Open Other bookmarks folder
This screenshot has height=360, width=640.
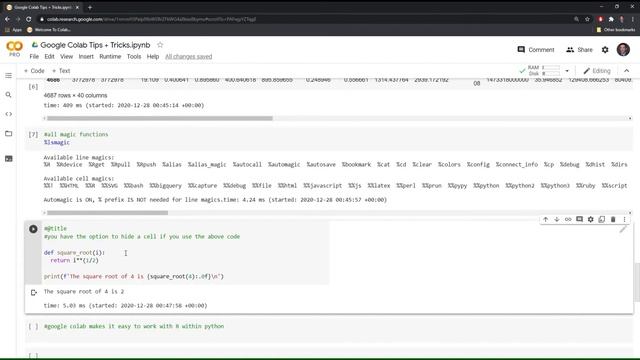pos(616,30)
